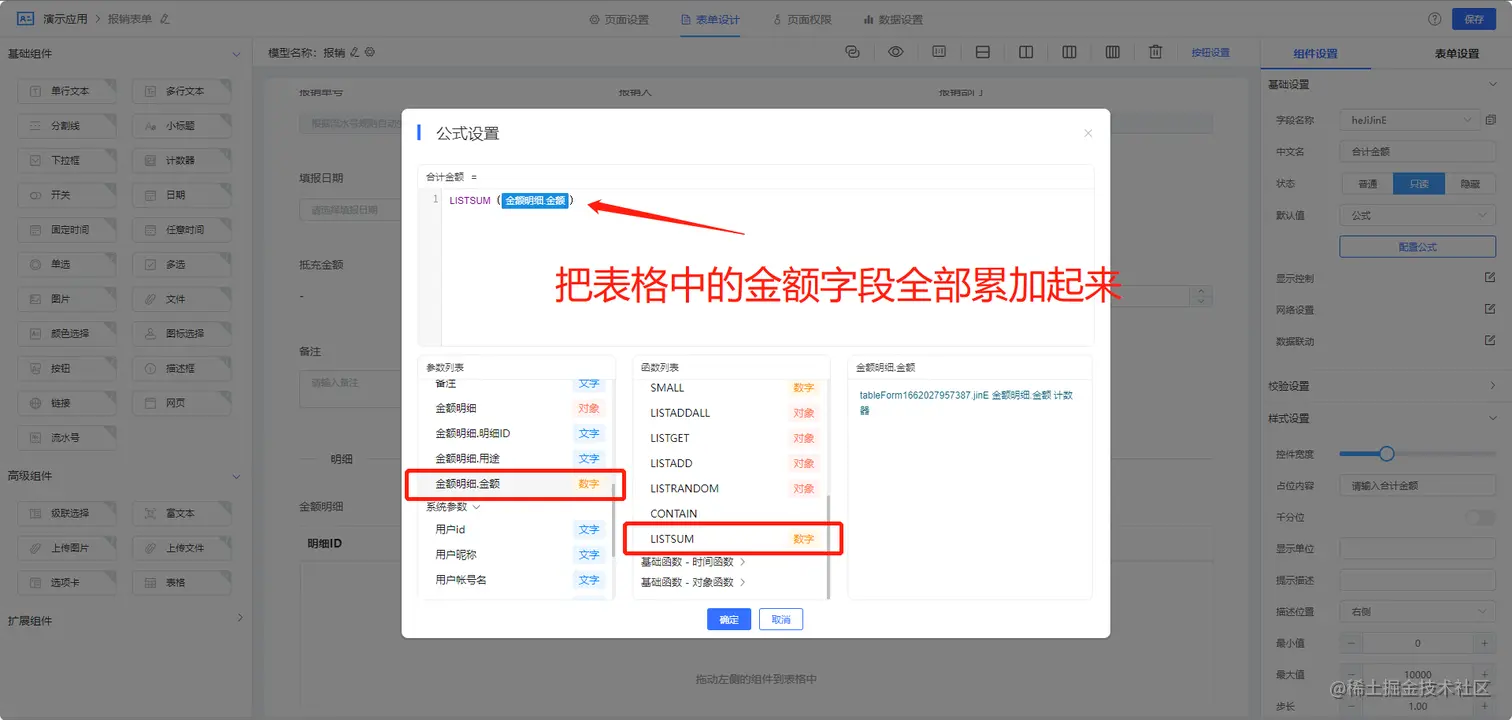1512x720 pixels.
Task: Open the 默认值 公式 dropdown
Action: point(1418,215)
